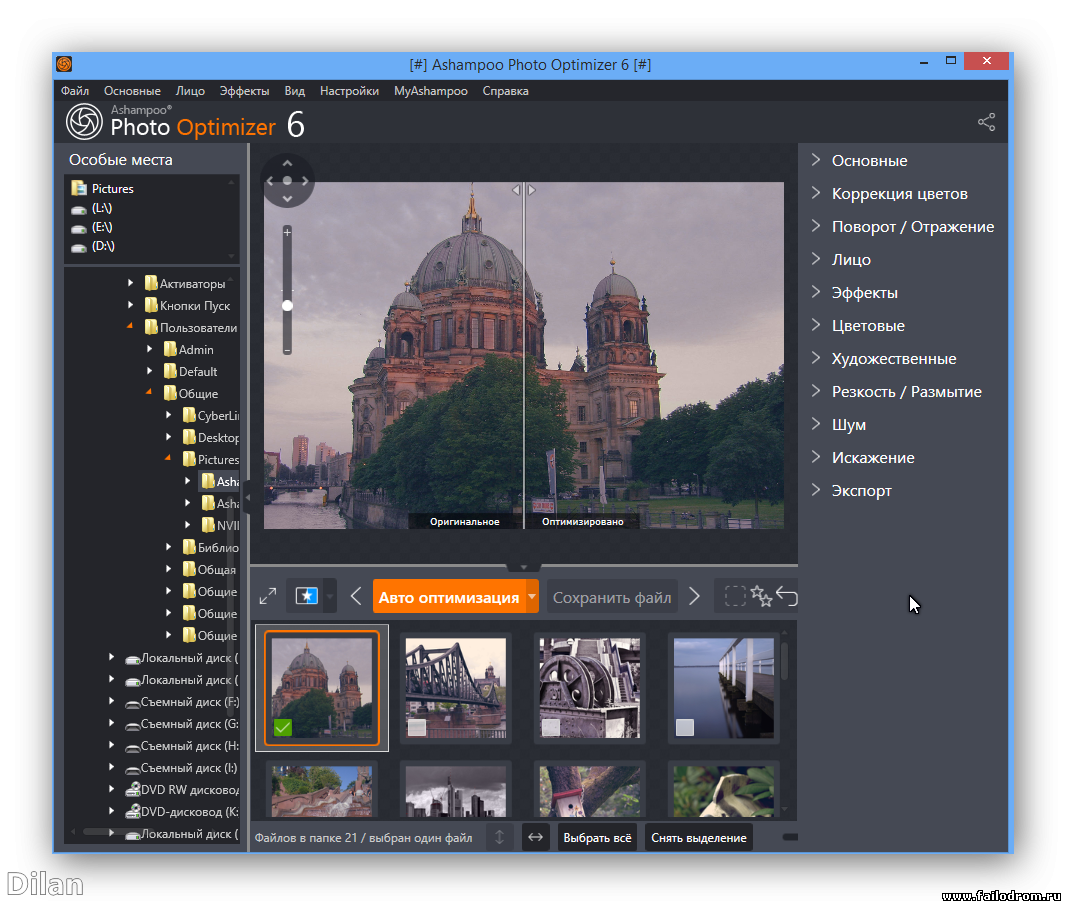This screenshot has width=1066, height=906.
Task: Click the share icon in the header
Action: point(986,122)
